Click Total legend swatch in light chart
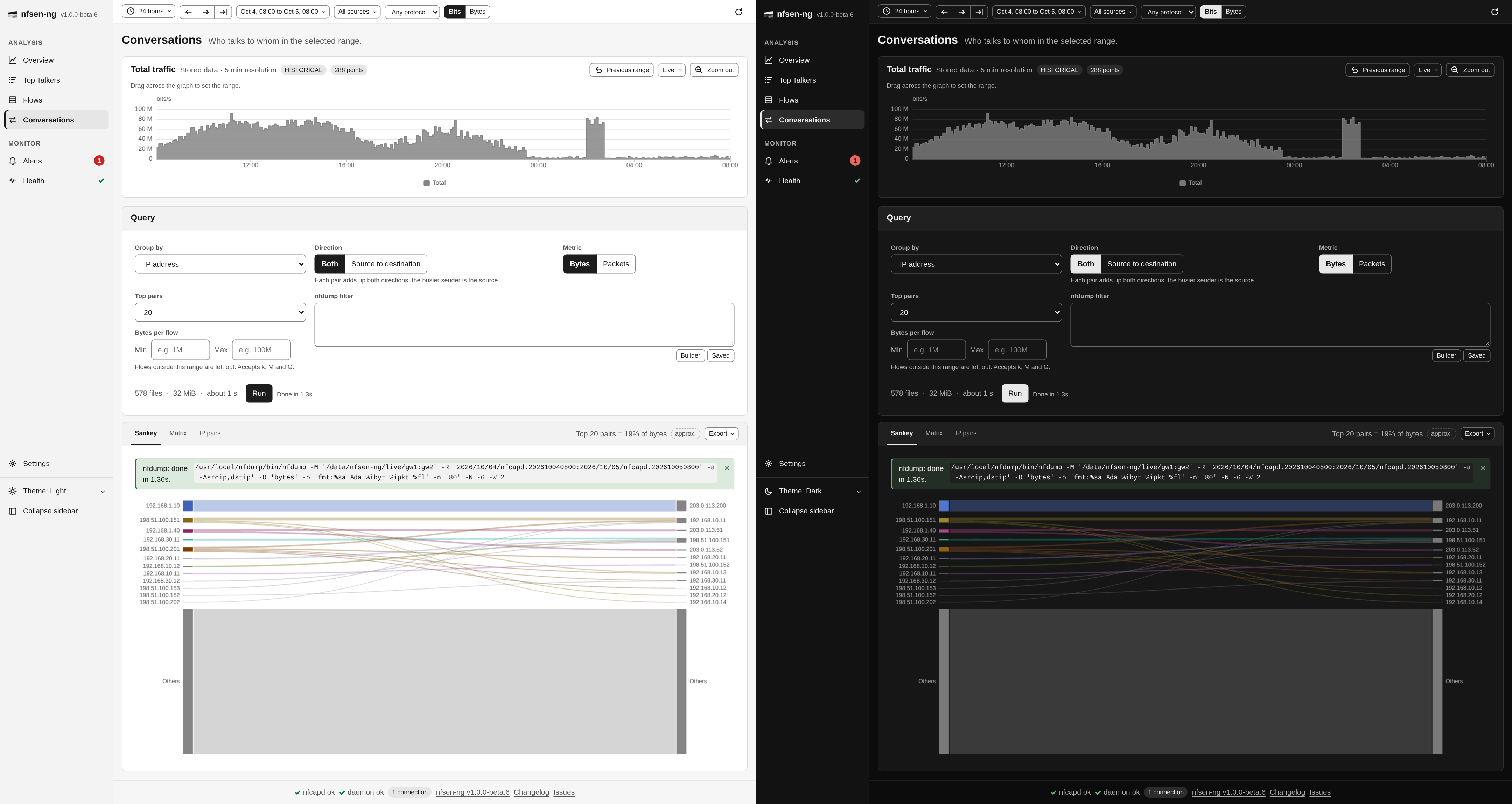The height and width of the screenshot is (804, 1512). pyautogui.click(x=427, y=183)
